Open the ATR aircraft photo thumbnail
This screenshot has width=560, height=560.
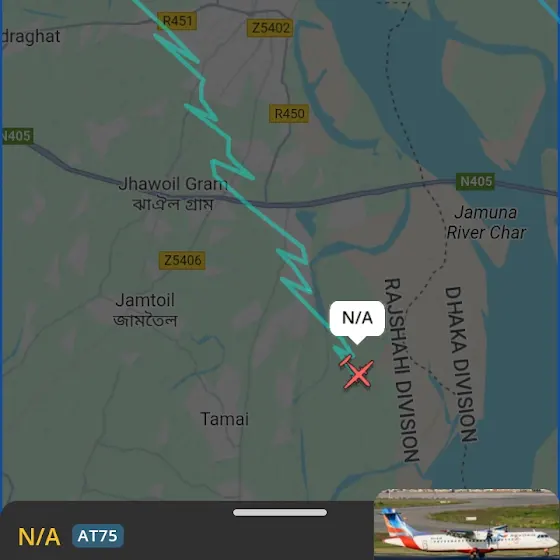(x=466, y=524)
